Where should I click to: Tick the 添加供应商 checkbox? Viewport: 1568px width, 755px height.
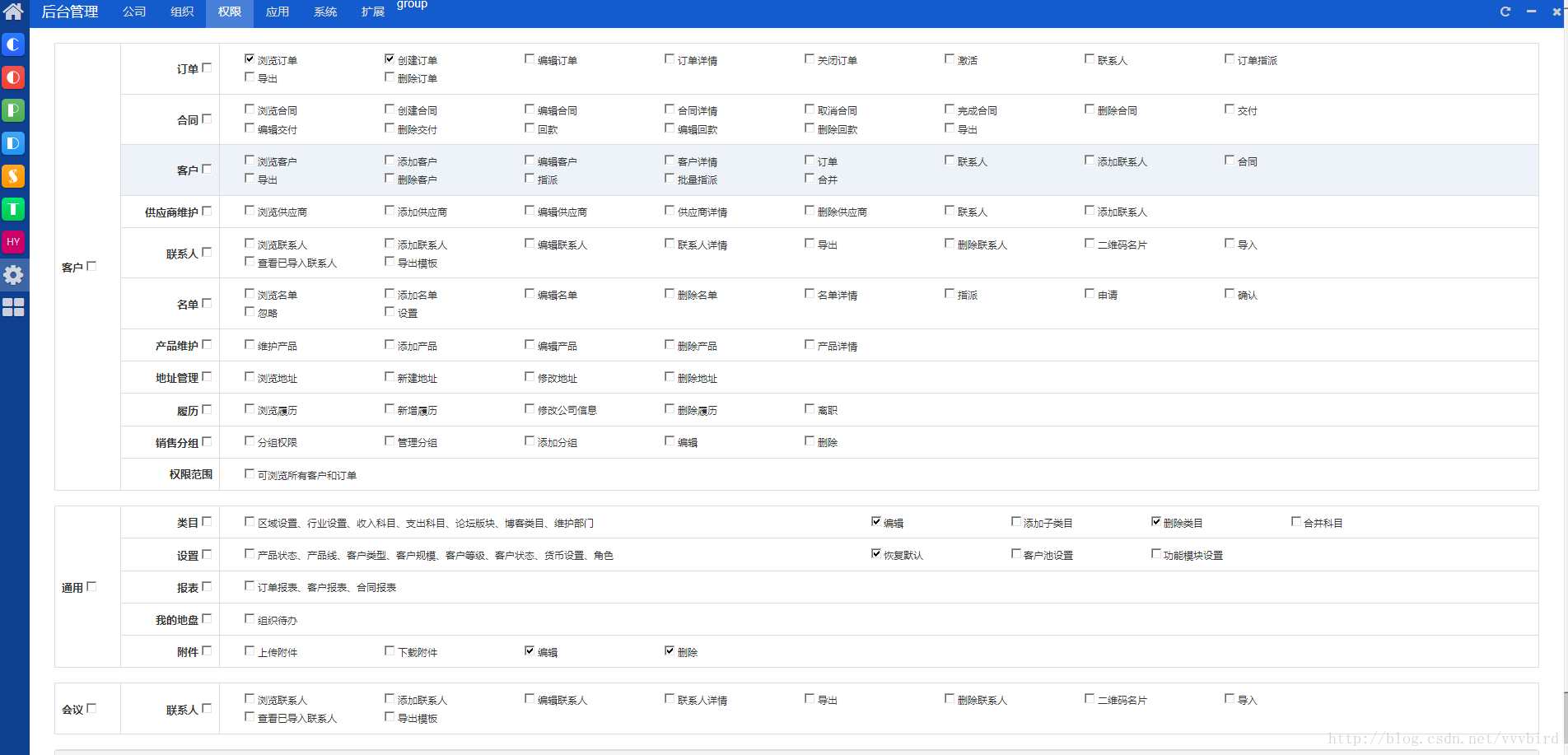click(x=390, y=211)
